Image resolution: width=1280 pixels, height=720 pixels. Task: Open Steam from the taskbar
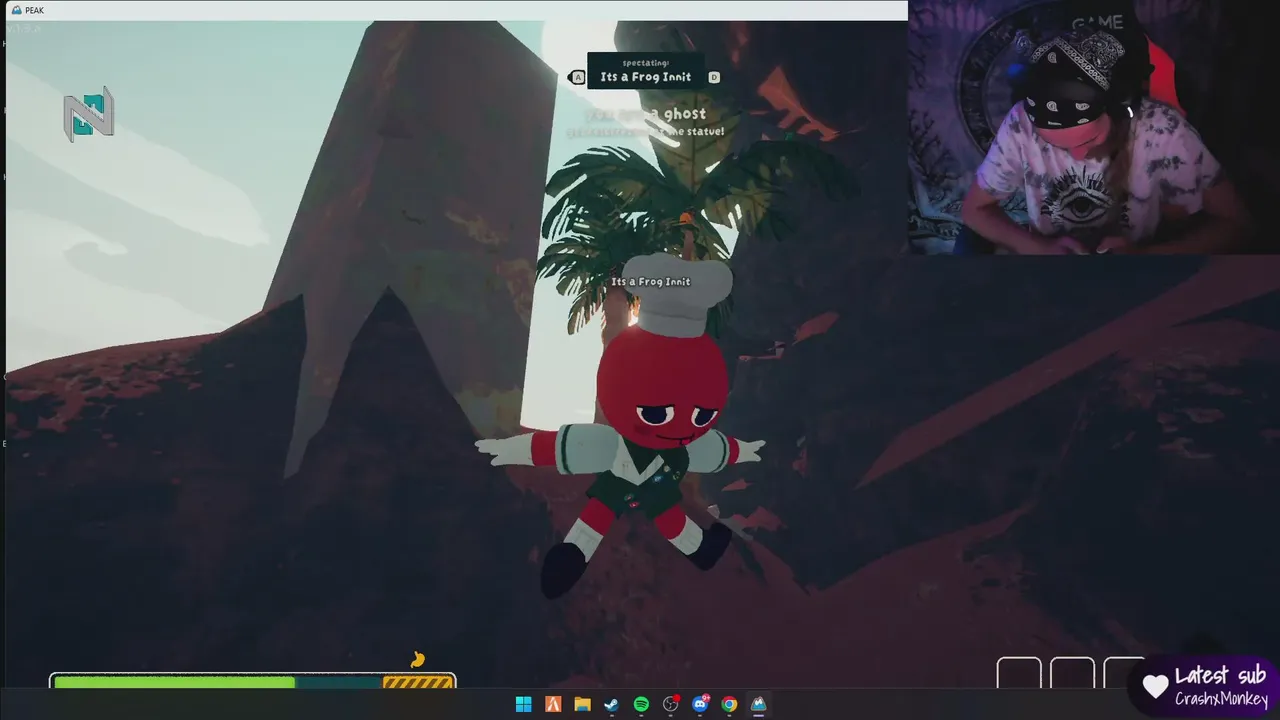(611, 704)
